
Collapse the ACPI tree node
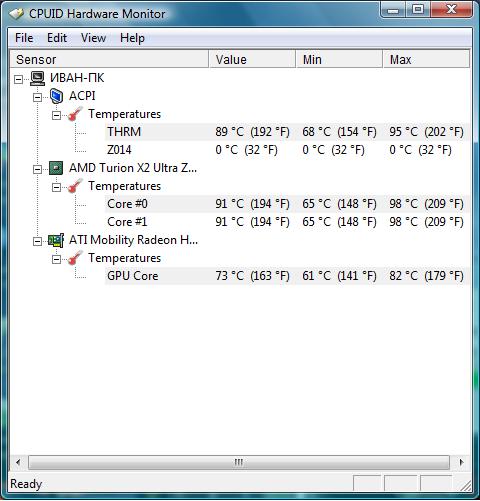(38, 97)
